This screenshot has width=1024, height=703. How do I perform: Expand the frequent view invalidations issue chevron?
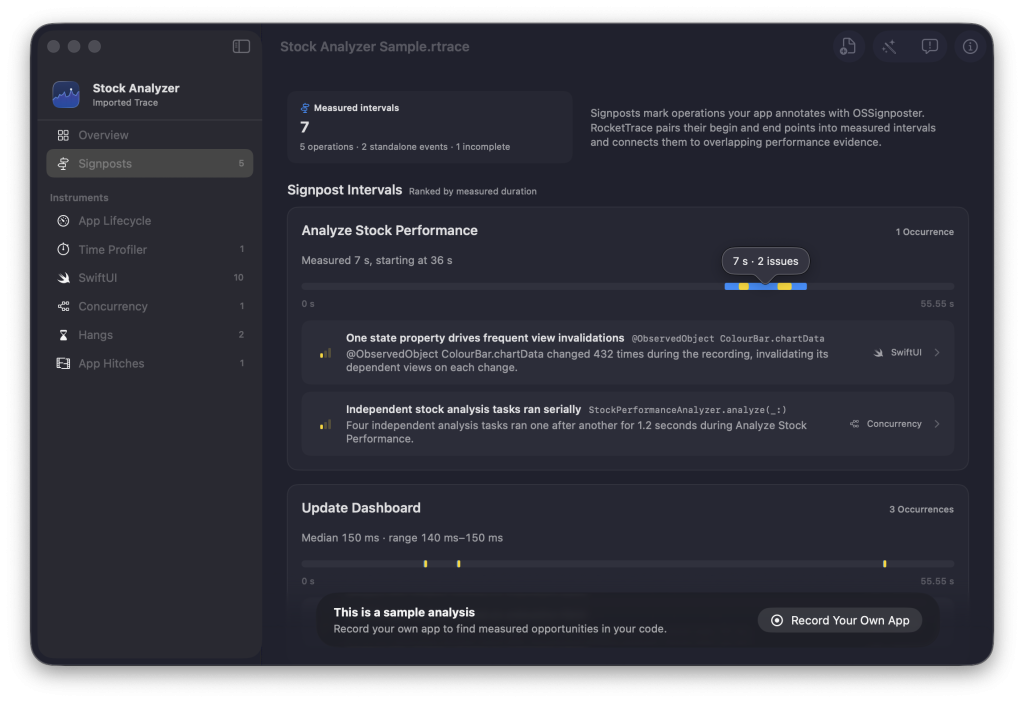(937, 353)
